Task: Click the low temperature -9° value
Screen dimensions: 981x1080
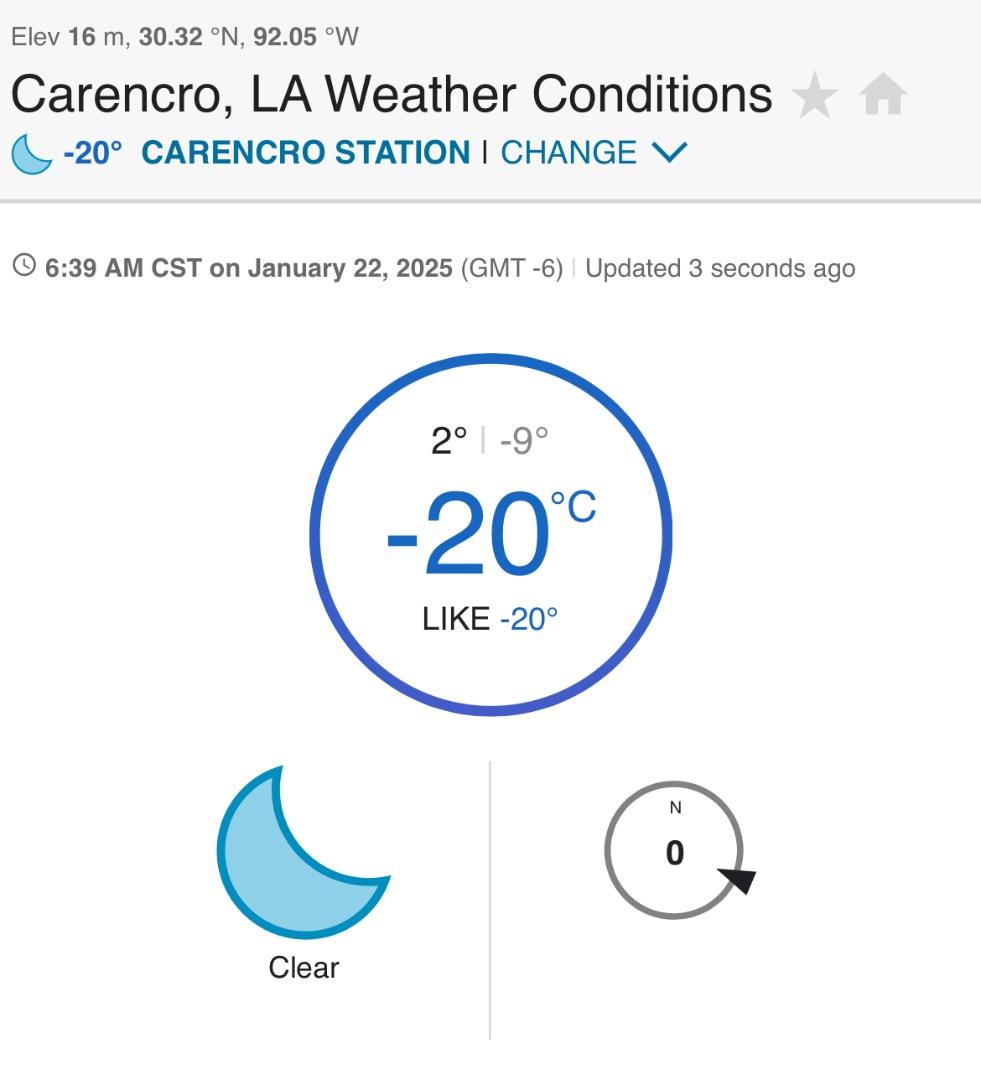Action: [x=524, y=441]
